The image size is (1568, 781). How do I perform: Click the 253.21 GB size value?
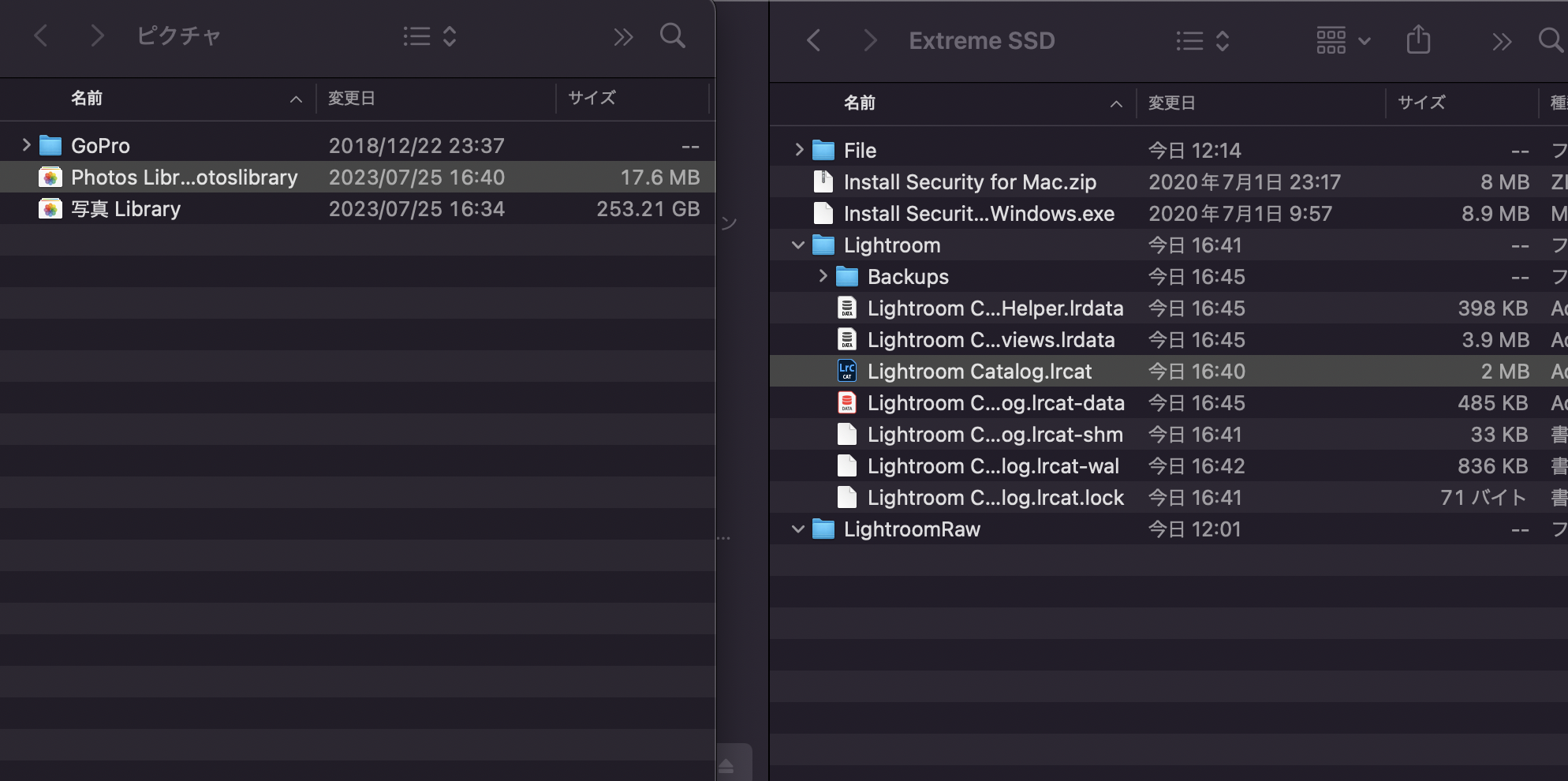coord(648,209)
